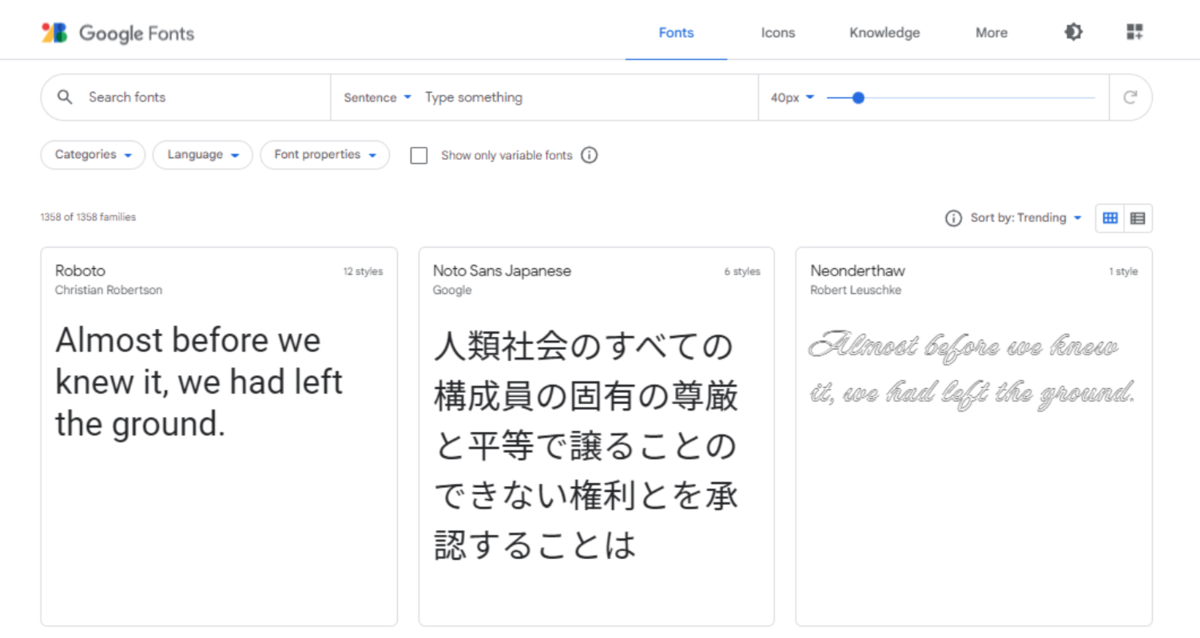Screen dimensions: 1200x638
Task: Click the reset refresh icon
Action: (x=1130, y=97)
